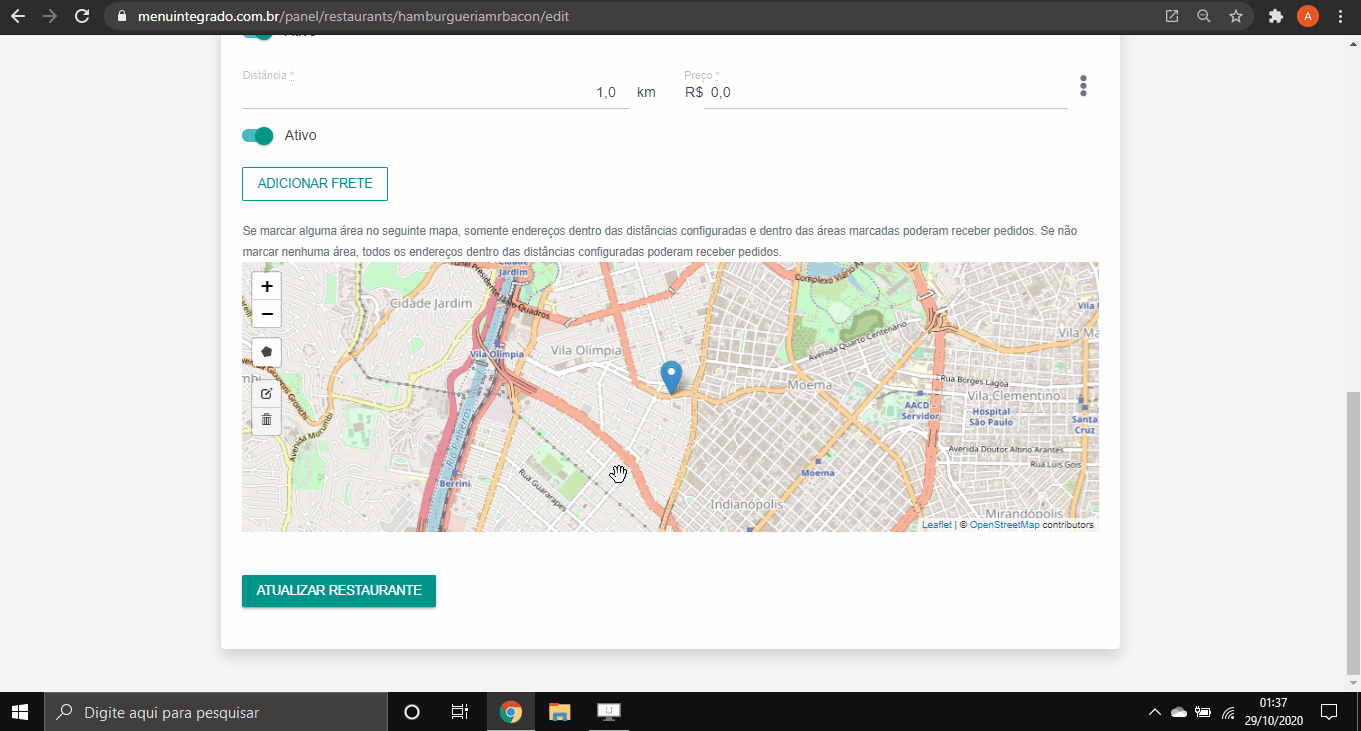The width and height of the screenshot is (1361, 731).
Task: Zoom in on the map
Action: point(267,286)
